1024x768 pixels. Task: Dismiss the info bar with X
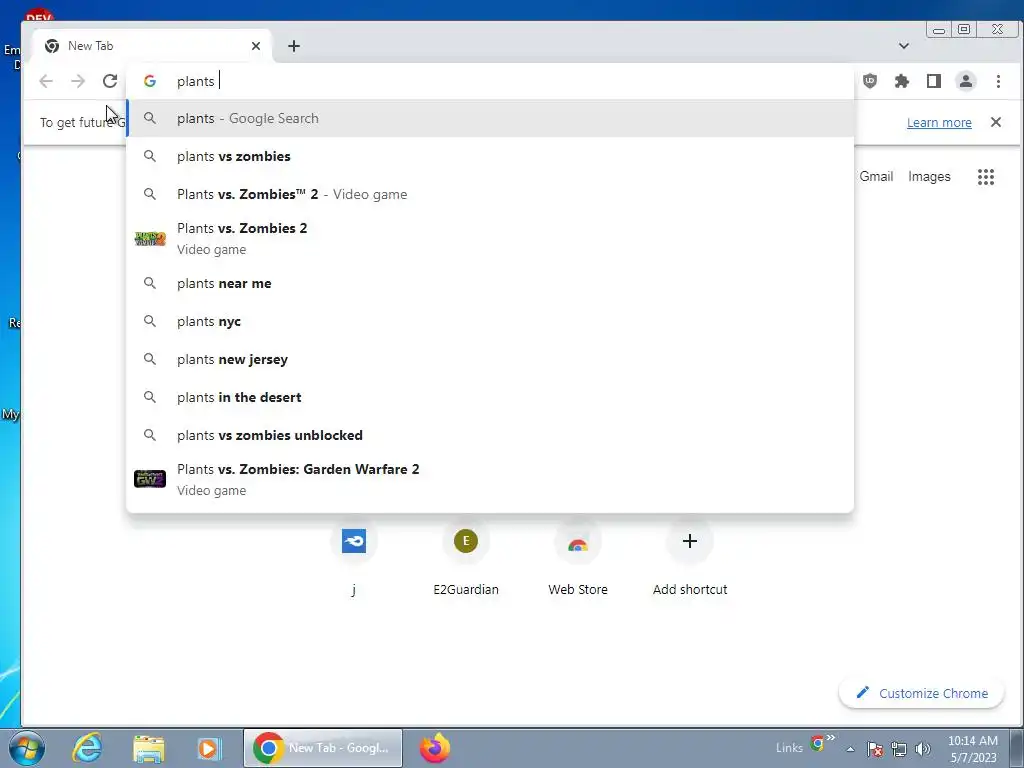(995, 122)
